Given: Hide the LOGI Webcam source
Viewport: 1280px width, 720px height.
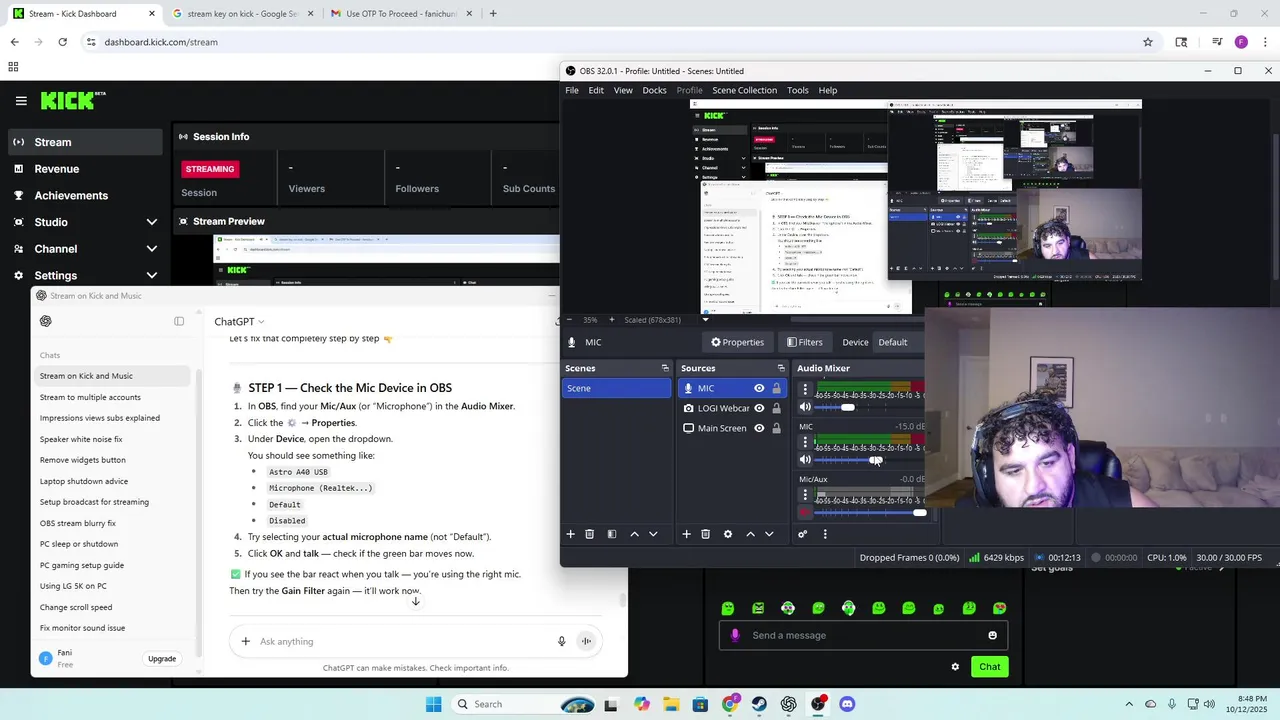Looking at the screenshot, I should [759, 408].
